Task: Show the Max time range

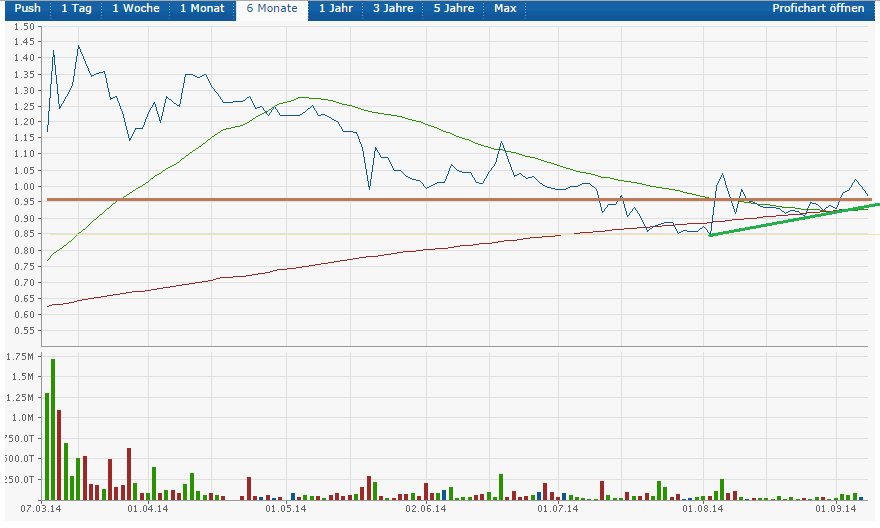Action: click(505, 8)
